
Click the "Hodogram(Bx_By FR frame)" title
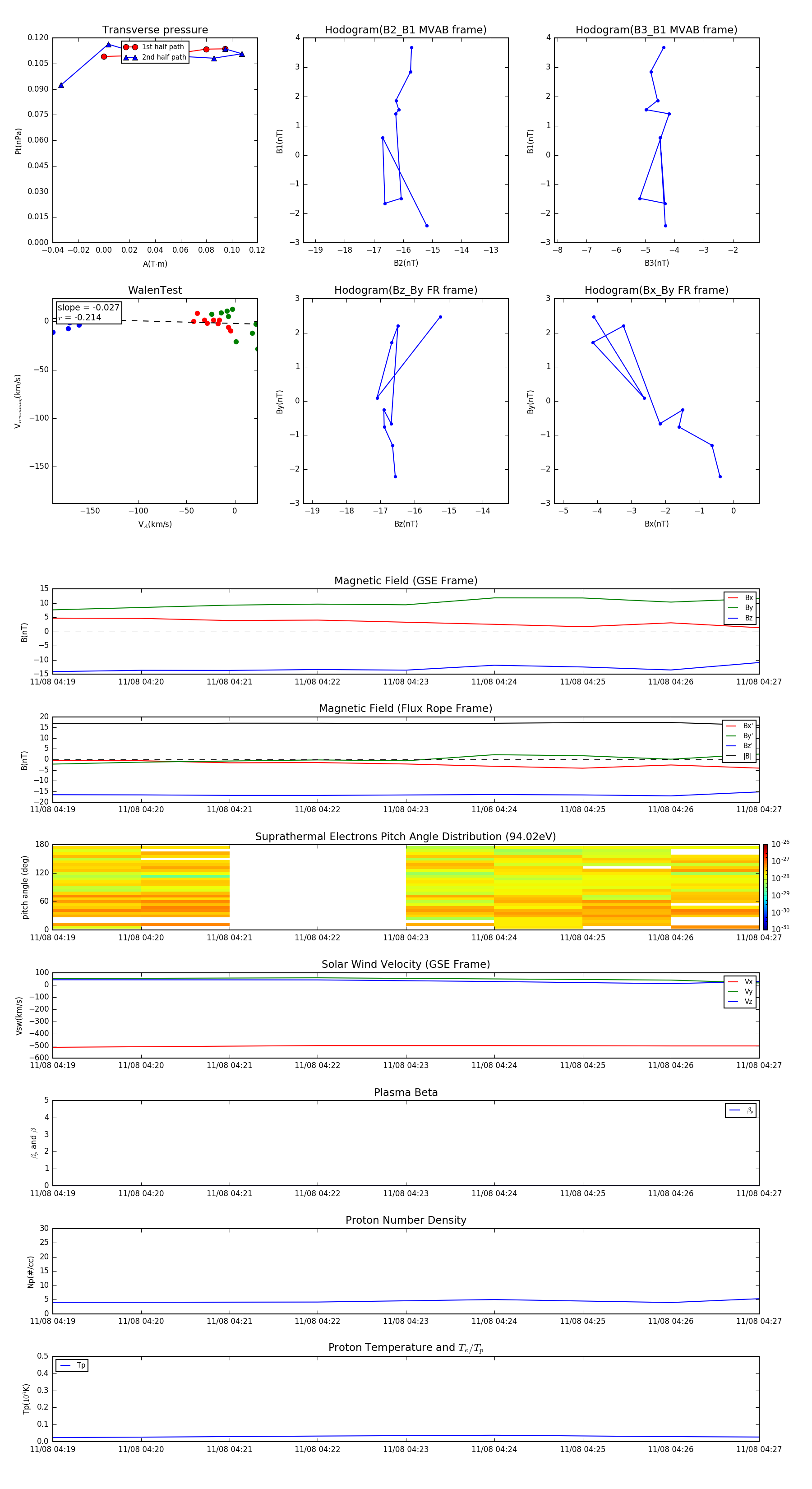point(656,290)
